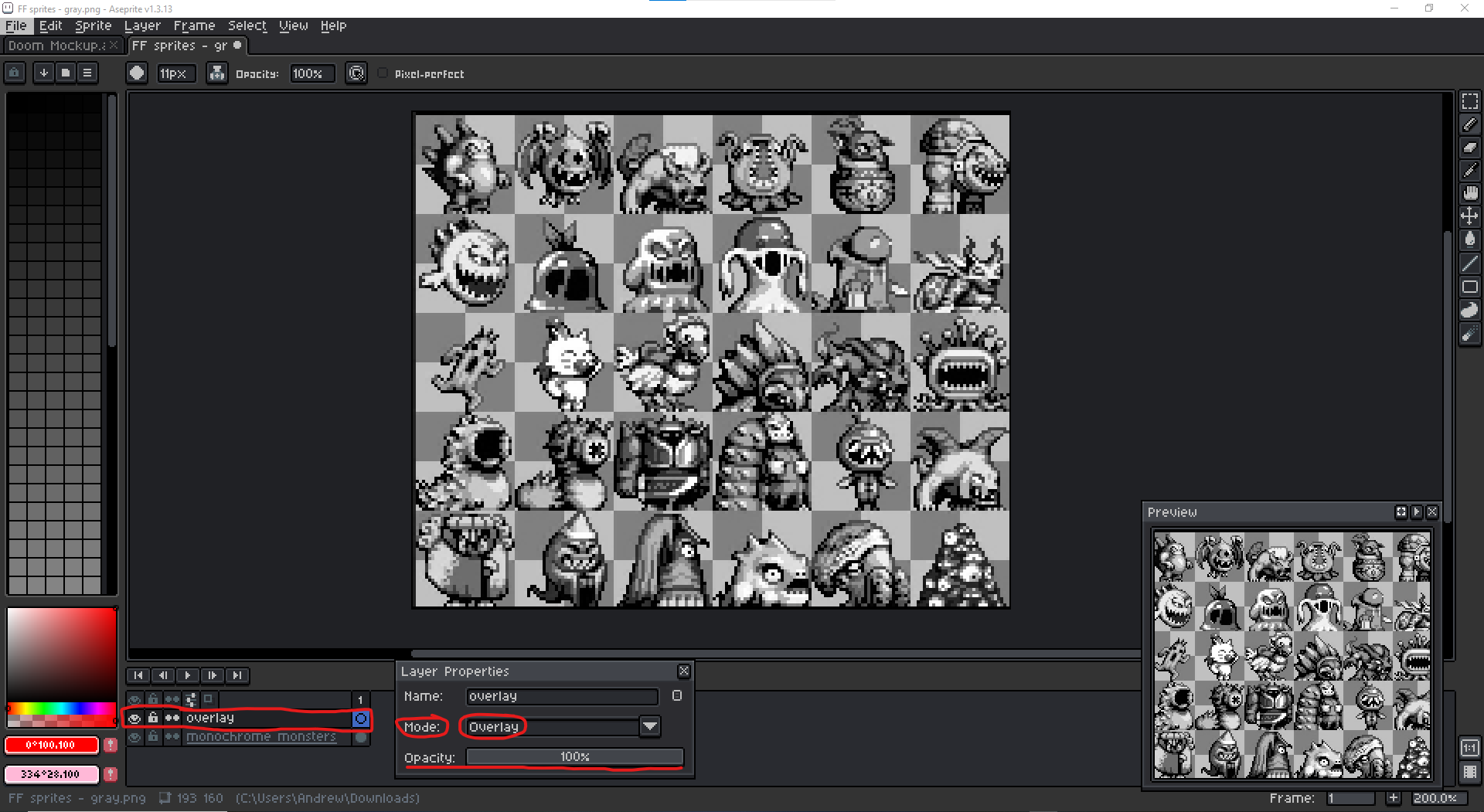
Task: Click the pink background color swatch
Action: [51, 773]
